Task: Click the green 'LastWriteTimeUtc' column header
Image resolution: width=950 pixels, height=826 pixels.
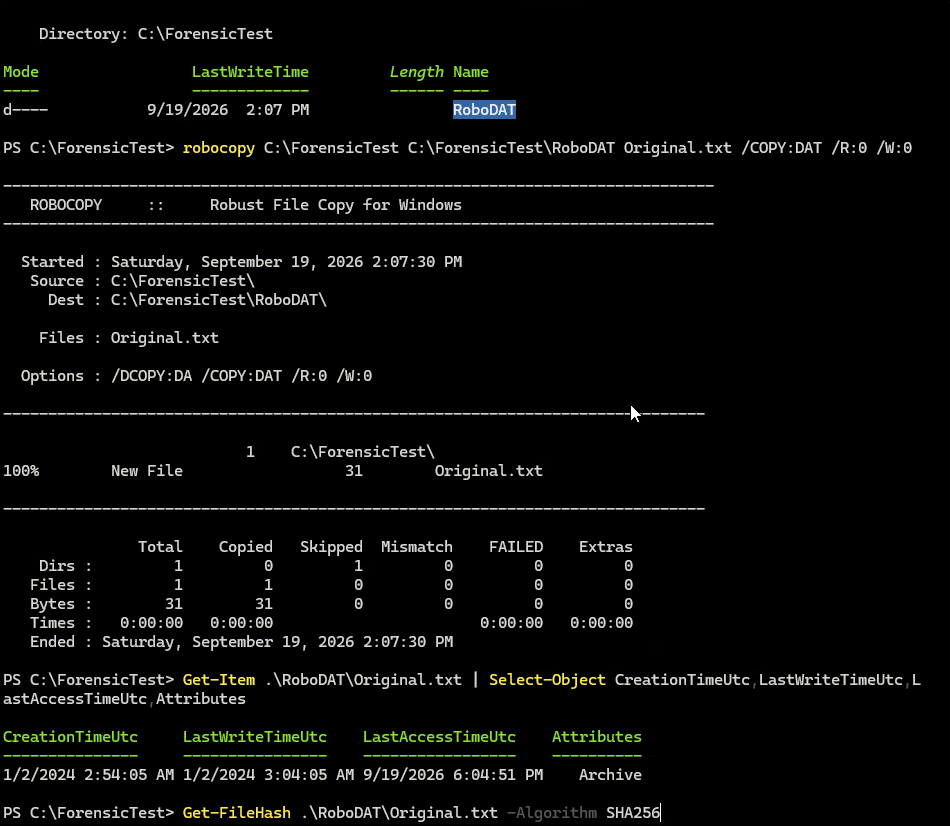Action: click(254, 737)
